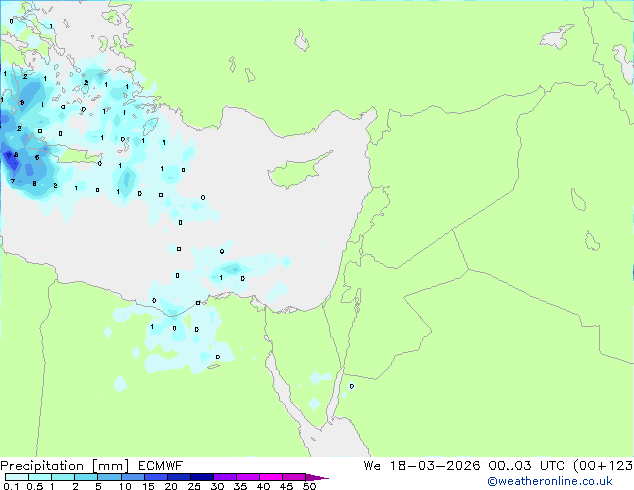The height and width of the screenshot is (490, 634).
Task: Select the 30–35 mm purple swatch
Action: point(225,477)
